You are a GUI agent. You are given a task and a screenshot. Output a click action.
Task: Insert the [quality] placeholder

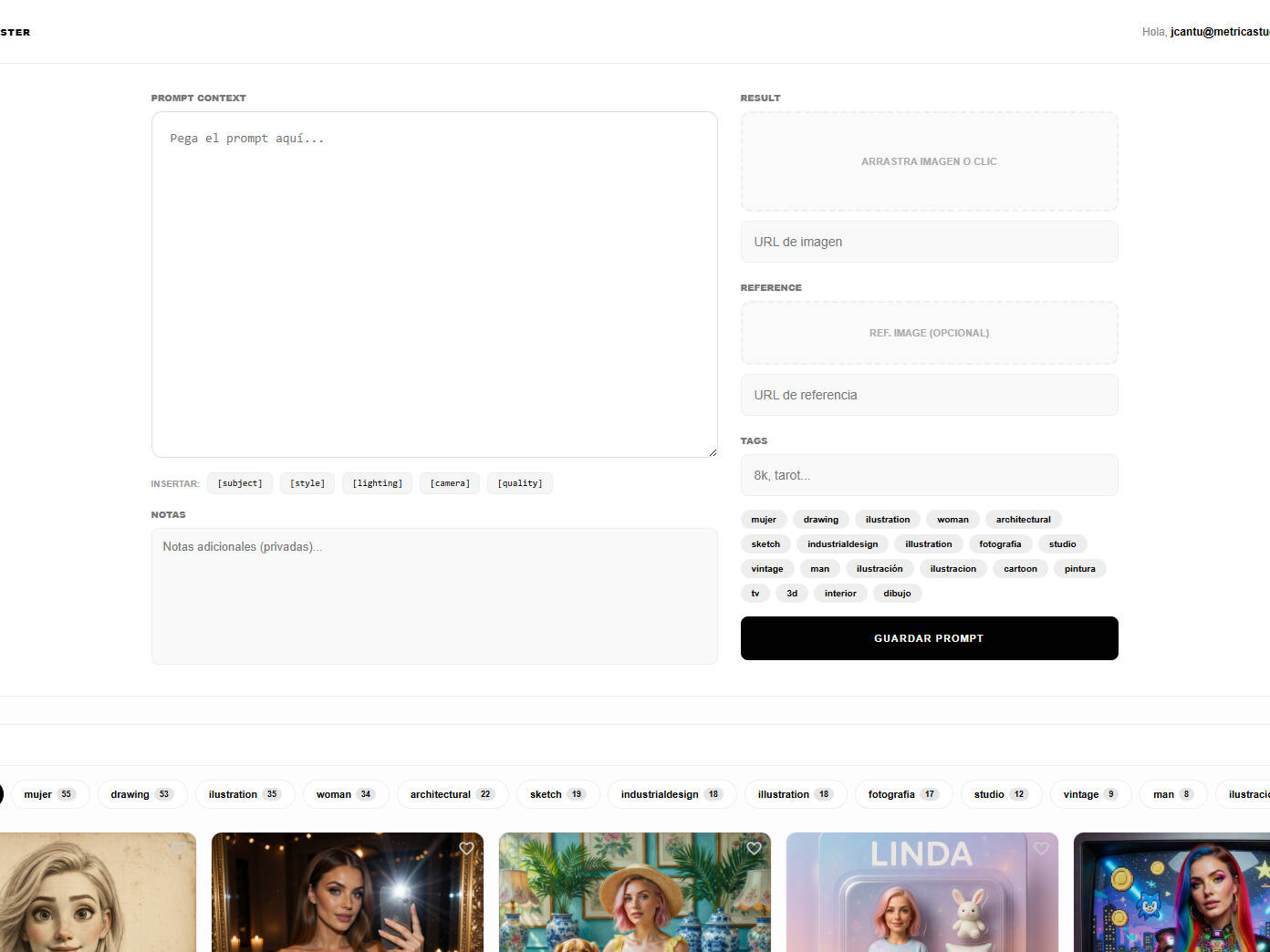click(520, 483)
